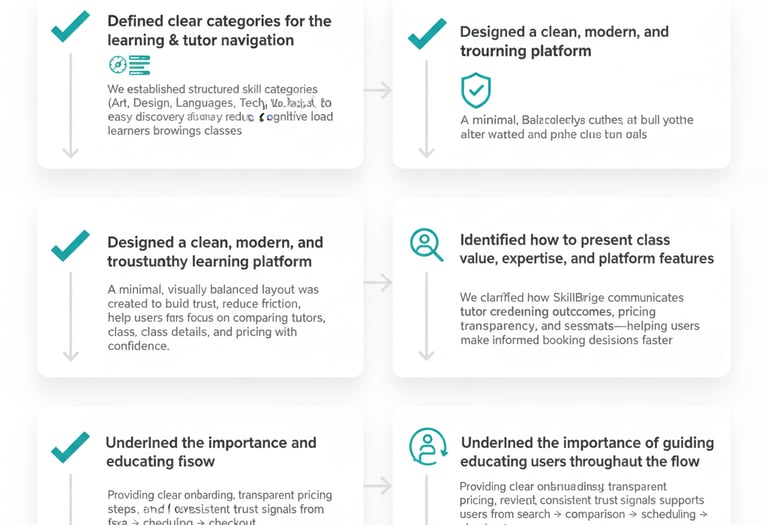Screen dimensions: 768x525
Task: Click the teal checkmark in the 'trourning platform' card
Action: point(427,34)
